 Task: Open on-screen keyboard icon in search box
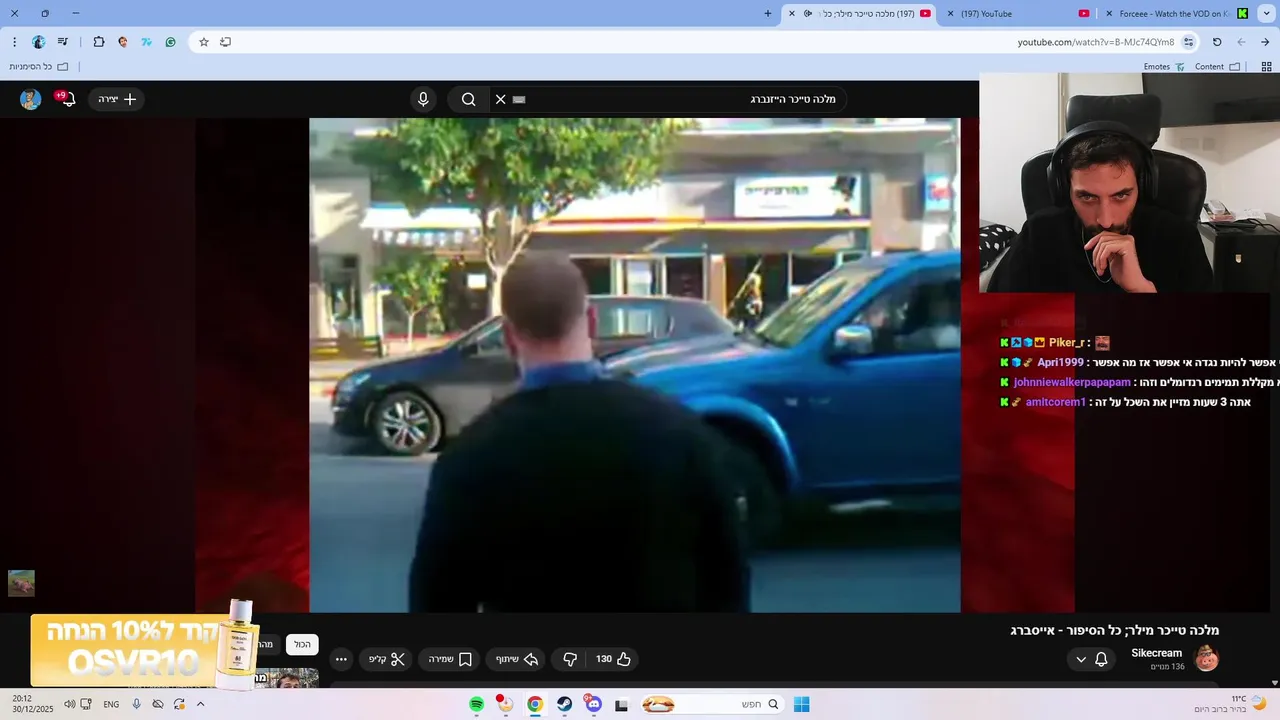coord(518,99)
